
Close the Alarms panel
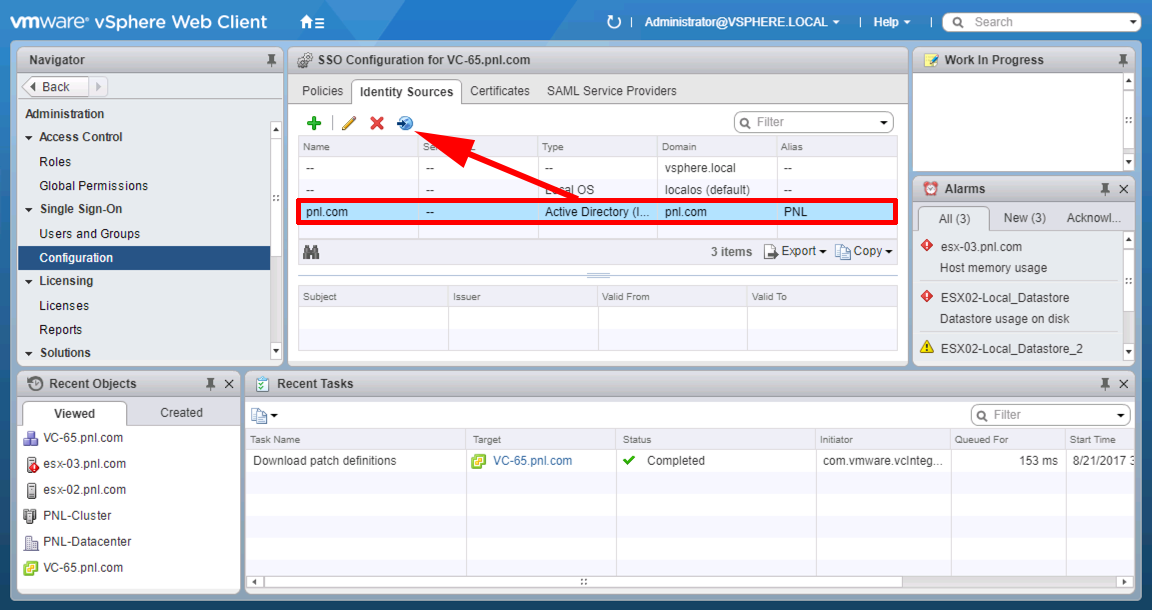[x=1123, y=189]
